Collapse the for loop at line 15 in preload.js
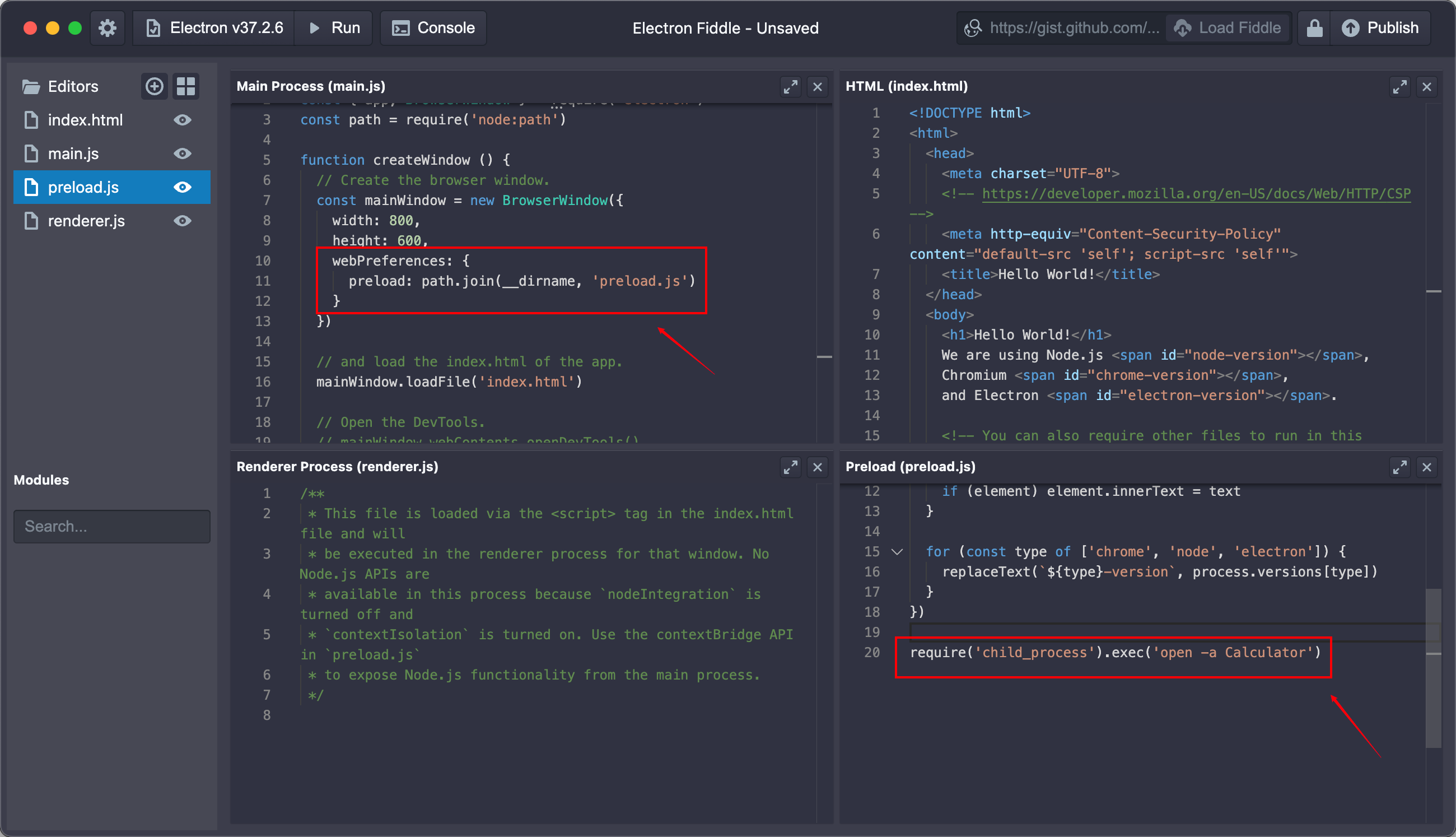The width and height of the screenshot is (1456, 837). (897, 552)
